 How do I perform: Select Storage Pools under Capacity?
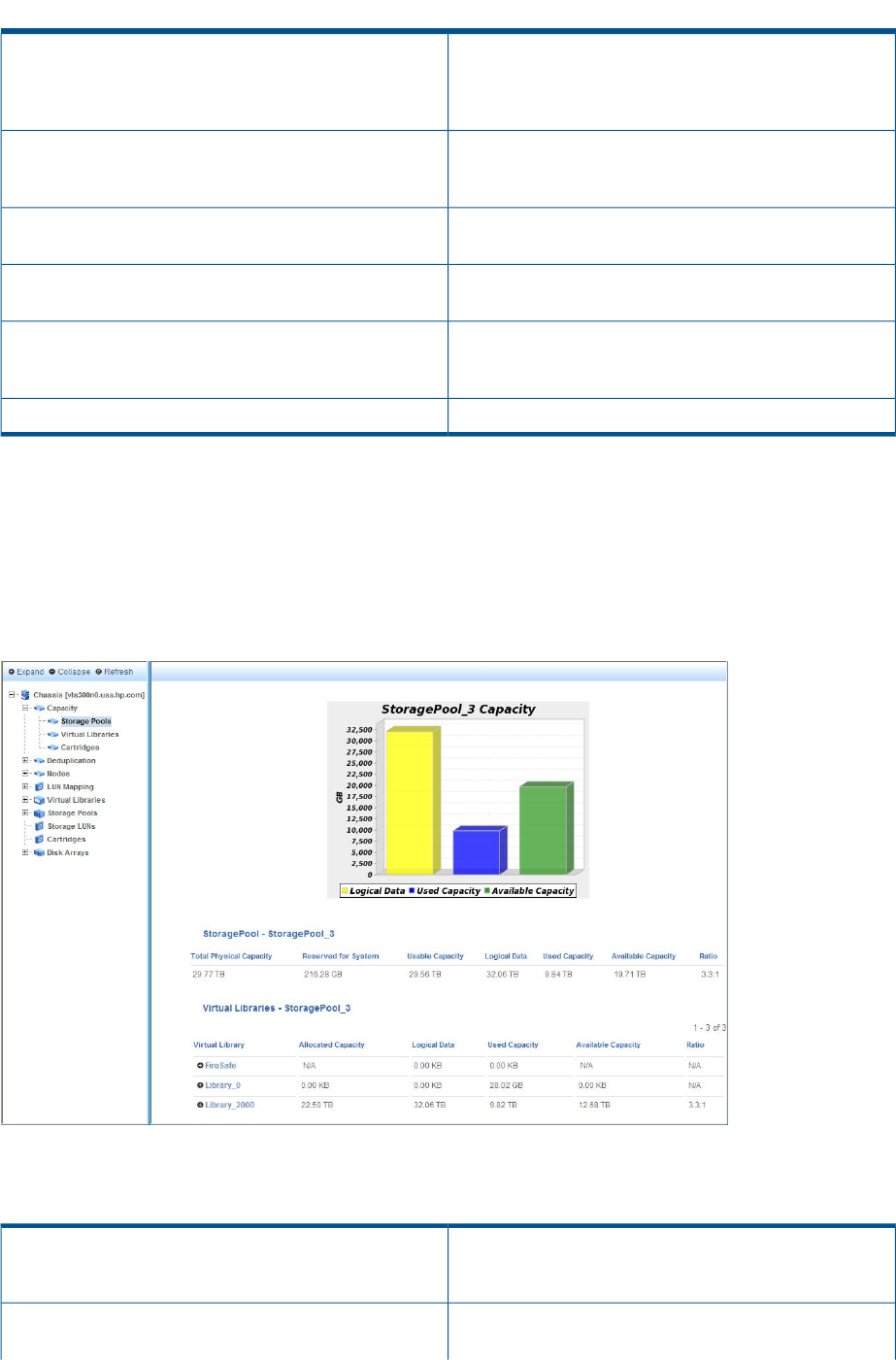coord(86,721)
